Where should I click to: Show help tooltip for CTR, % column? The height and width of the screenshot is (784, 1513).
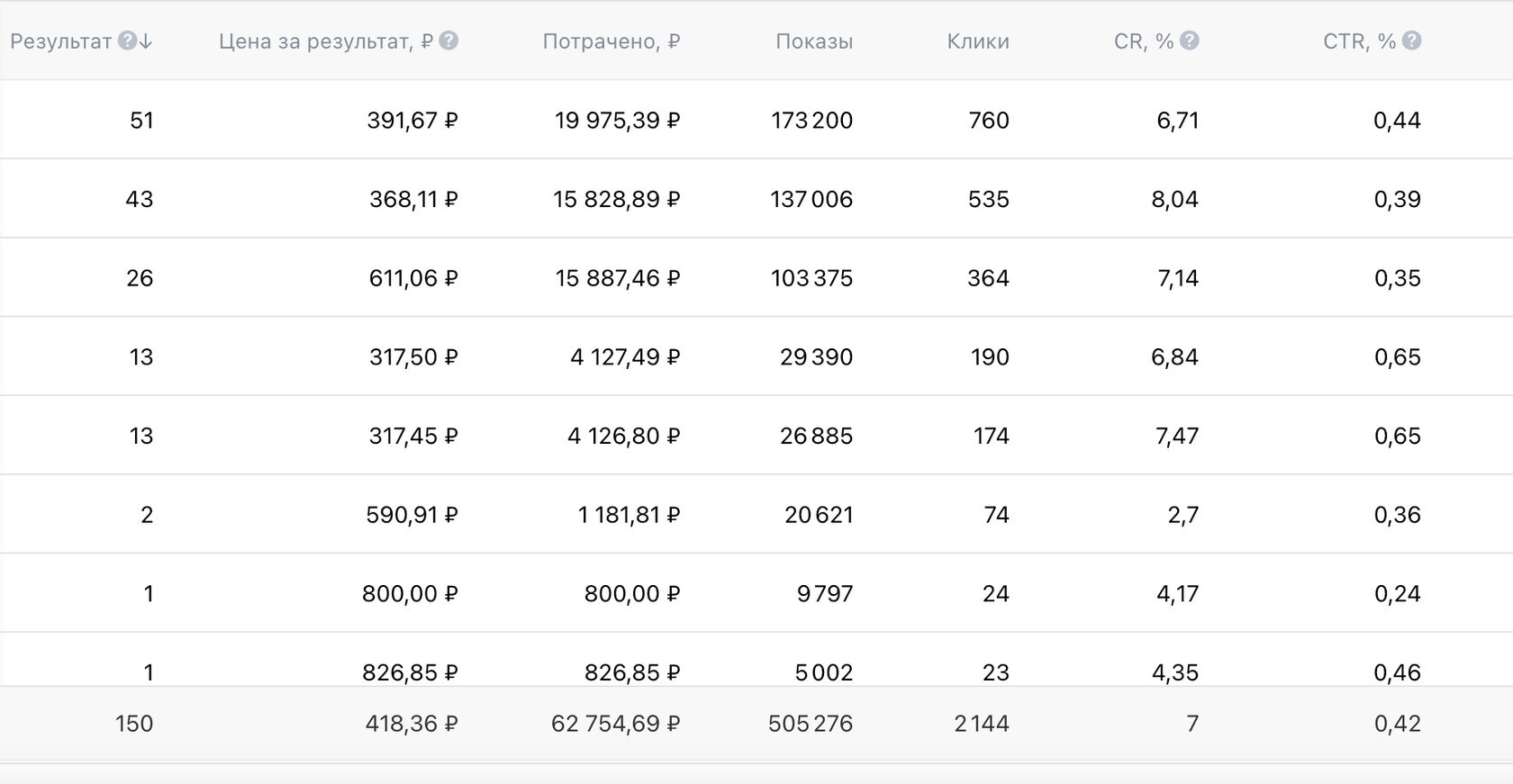1411,41
